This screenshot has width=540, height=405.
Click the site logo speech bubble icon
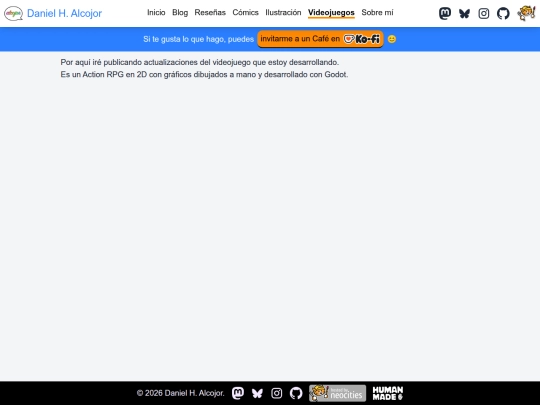click(13, 13)
